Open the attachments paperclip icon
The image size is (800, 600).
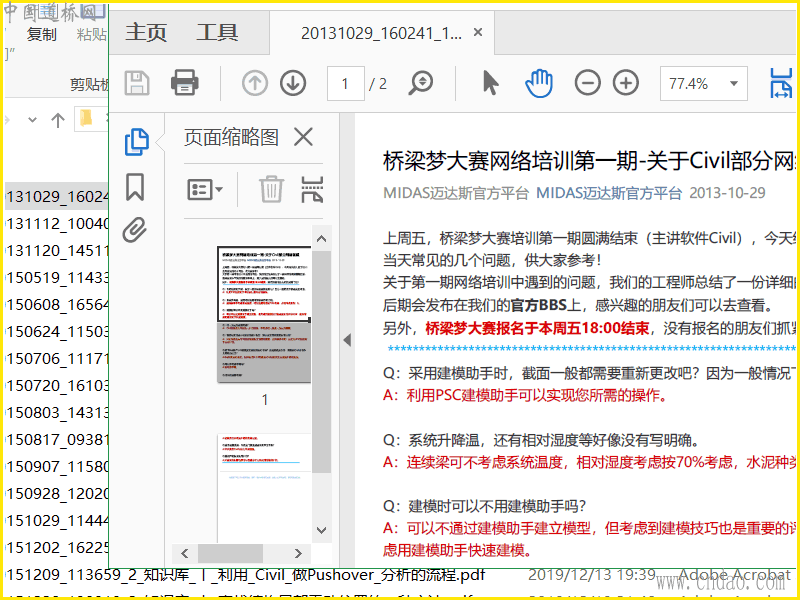click(x=135, y=230)
